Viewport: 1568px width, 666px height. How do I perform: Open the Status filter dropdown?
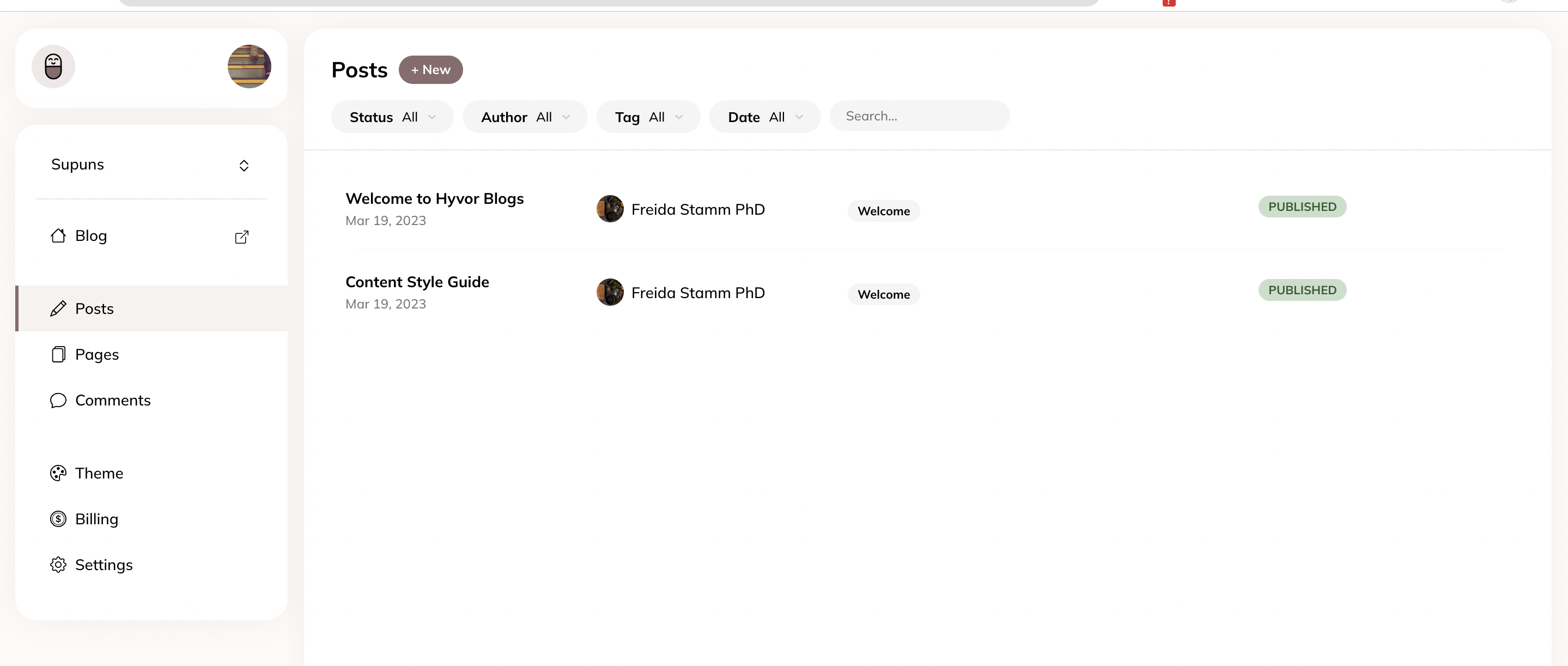pyautogui.click(x=392, y=117)
